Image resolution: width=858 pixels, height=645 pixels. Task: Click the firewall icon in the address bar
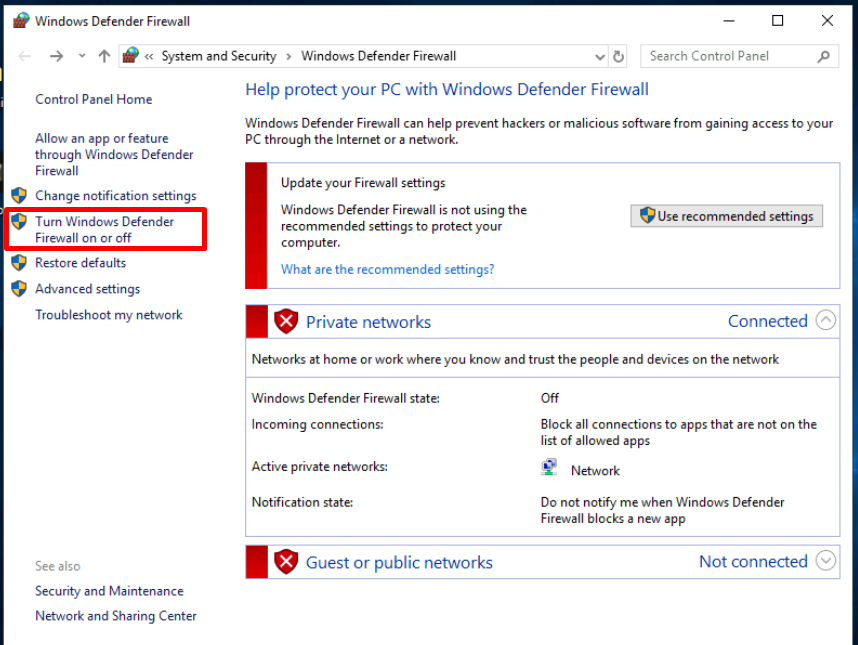point(131,57)
